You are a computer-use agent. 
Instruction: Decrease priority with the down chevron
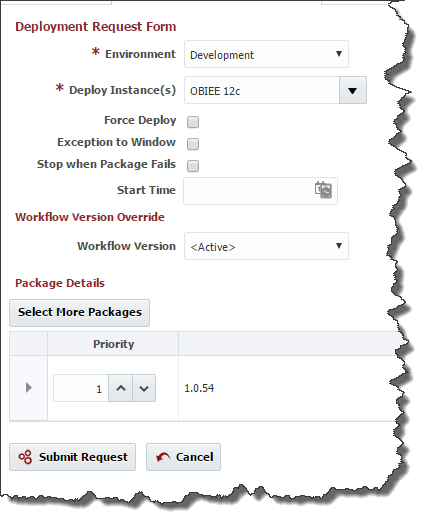[x=144, y=388]
